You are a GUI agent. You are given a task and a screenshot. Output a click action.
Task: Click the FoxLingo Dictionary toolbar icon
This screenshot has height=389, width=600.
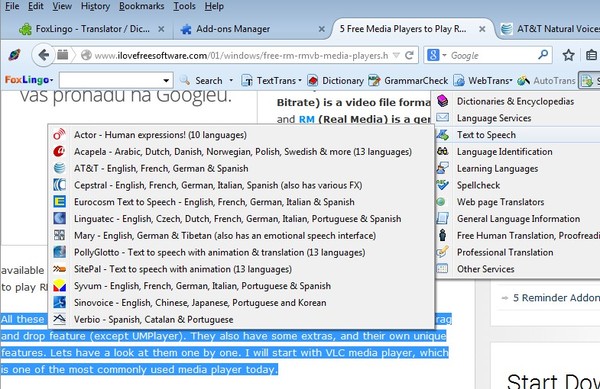coord(313,81)
